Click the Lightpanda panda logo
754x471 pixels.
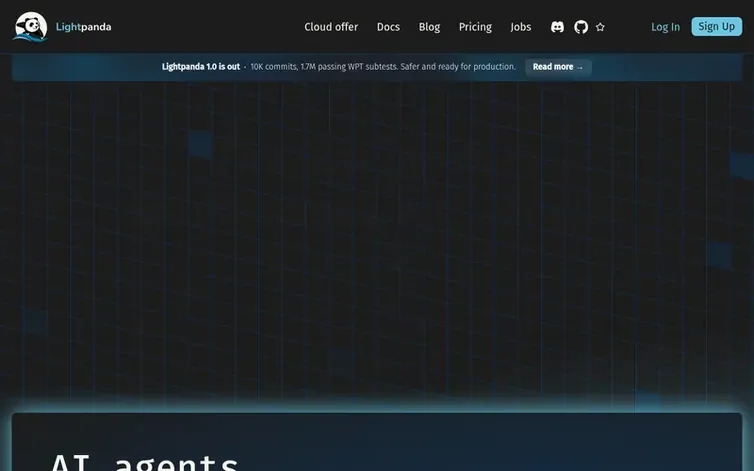[31, 27]
